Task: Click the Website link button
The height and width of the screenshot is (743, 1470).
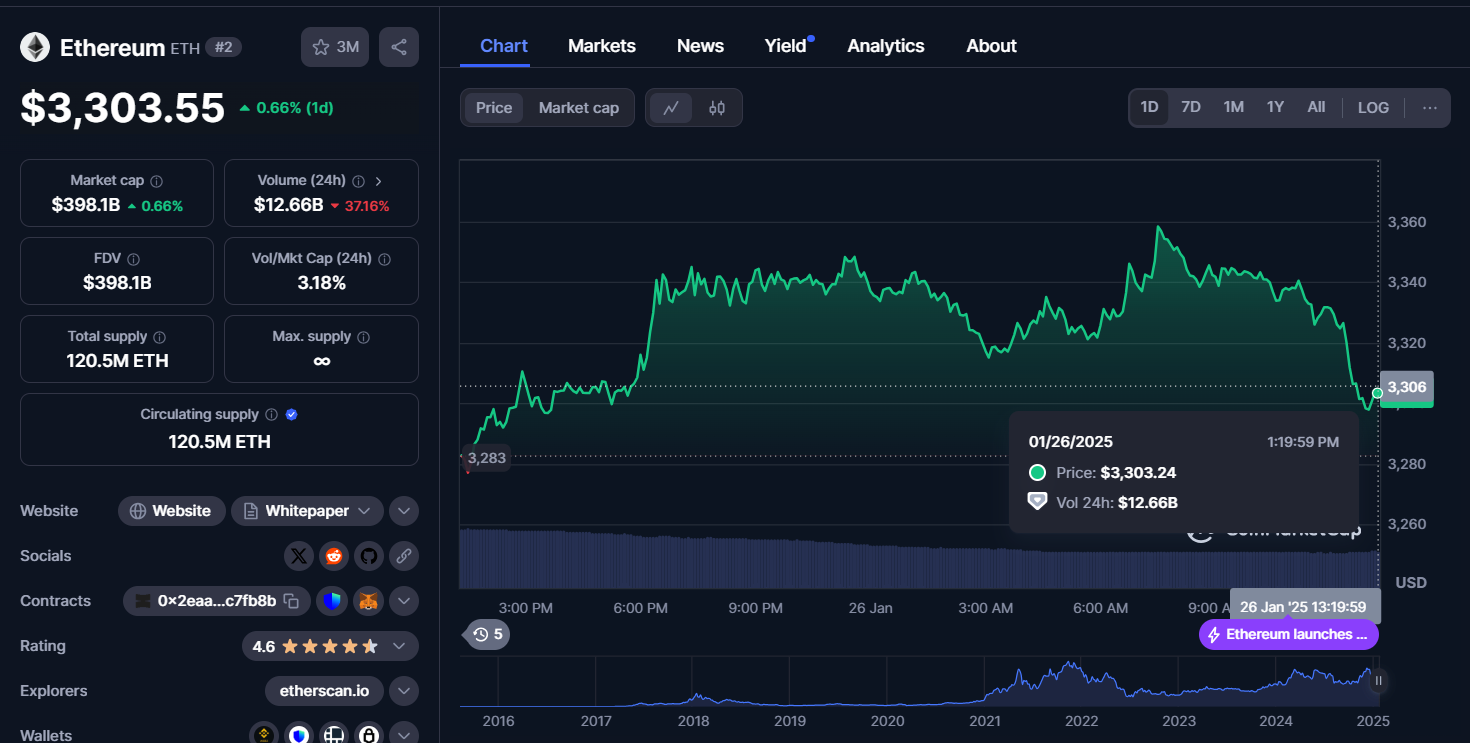Action: 172,511
